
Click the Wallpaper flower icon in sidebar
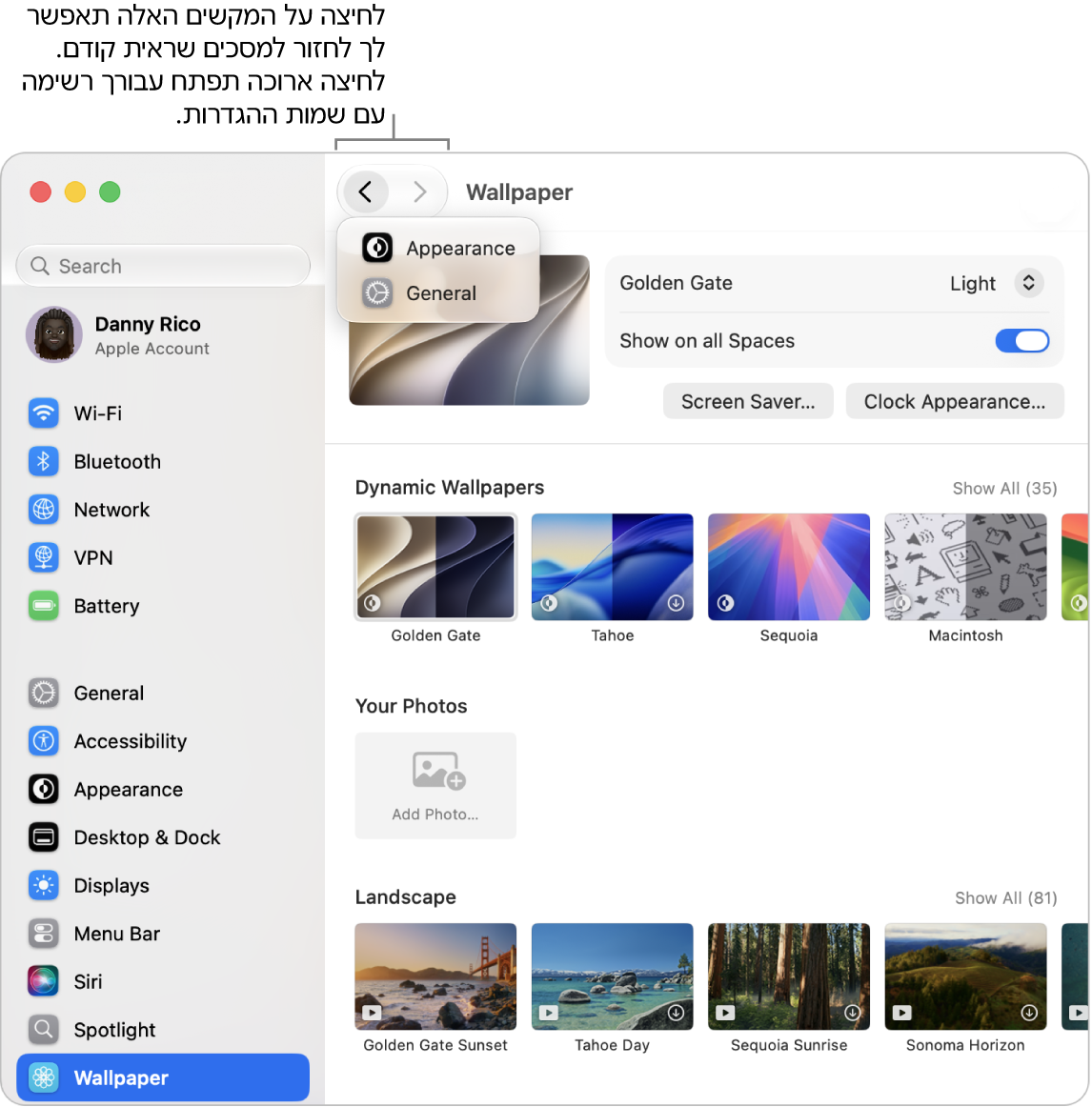click(43, 1077)
